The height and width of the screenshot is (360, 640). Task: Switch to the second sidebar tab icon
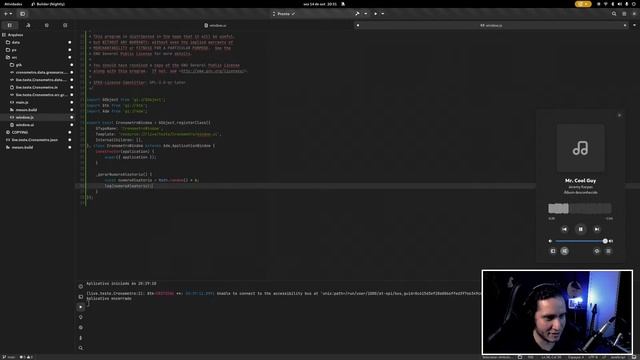click(x=28, y=25)
